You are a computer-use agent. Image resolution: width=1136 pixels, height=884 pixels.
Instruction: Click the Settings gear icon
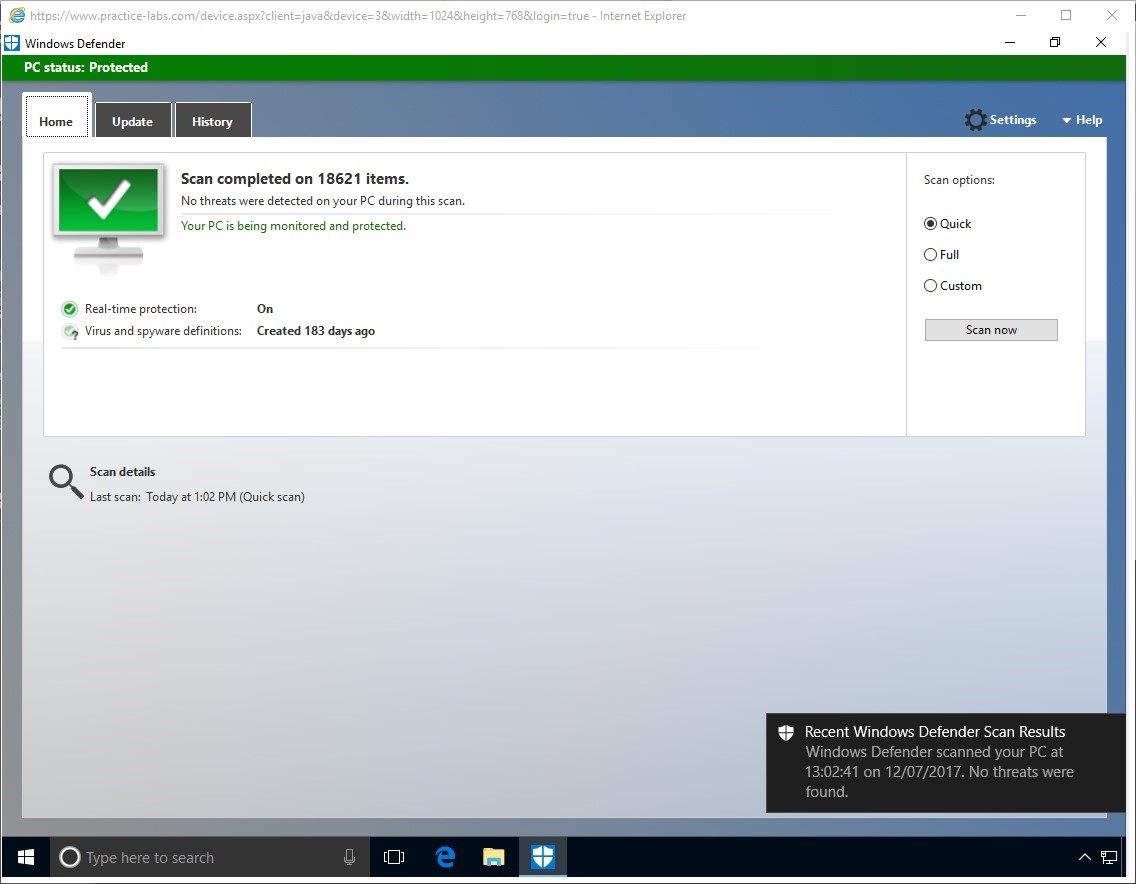click(x=975, y=120)
